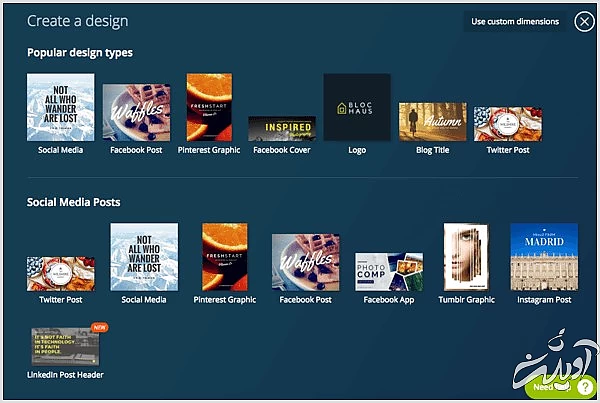
Task: Open Twitter Post in Social Media Posts section
Action: point(60,272)
